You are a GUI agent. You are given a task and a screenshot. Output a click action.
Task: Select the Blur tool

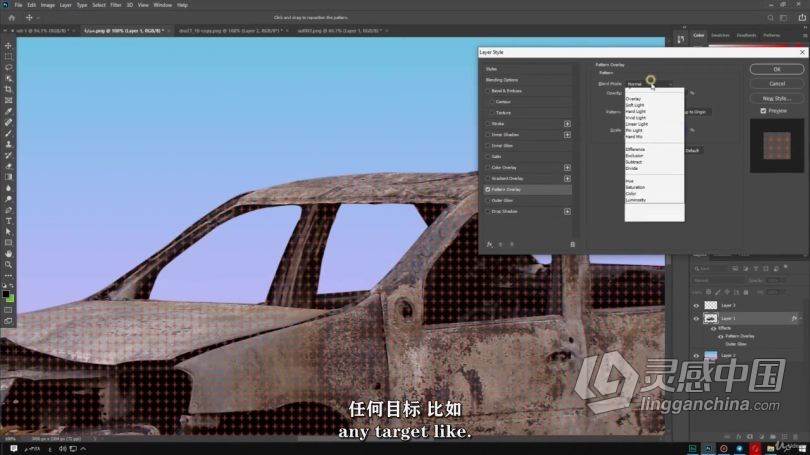tap(8, 188)
